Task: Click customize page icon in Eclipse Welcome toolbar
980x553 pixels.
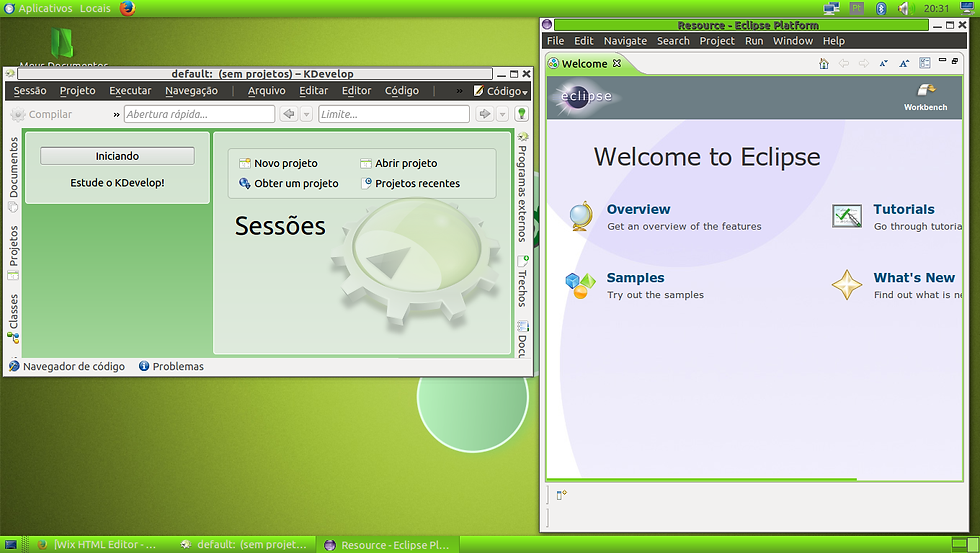Action: pos(924,63)
